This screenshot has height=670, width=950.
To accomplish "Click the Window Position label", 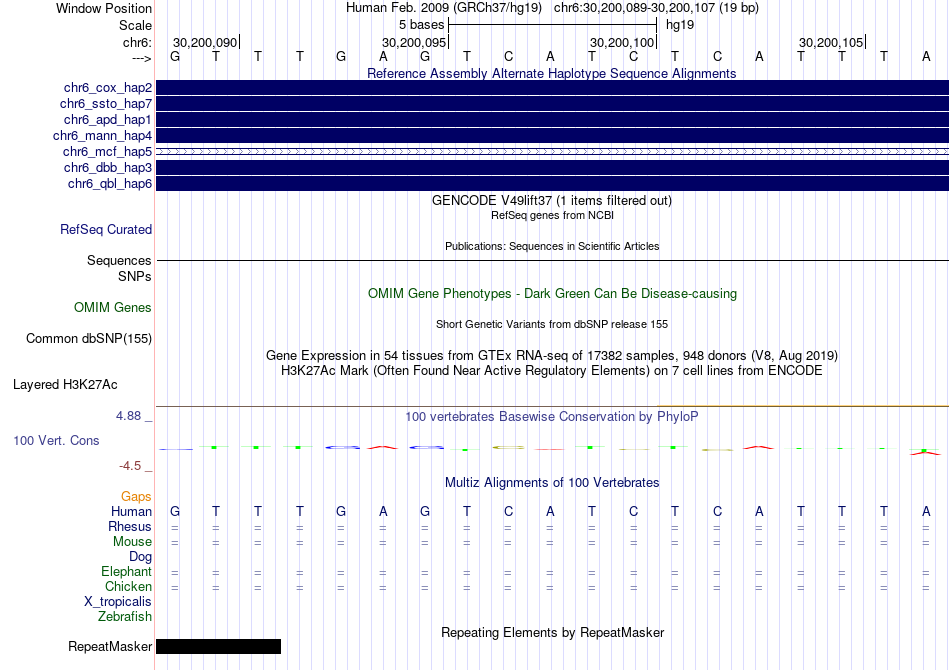I will point(104,8).
